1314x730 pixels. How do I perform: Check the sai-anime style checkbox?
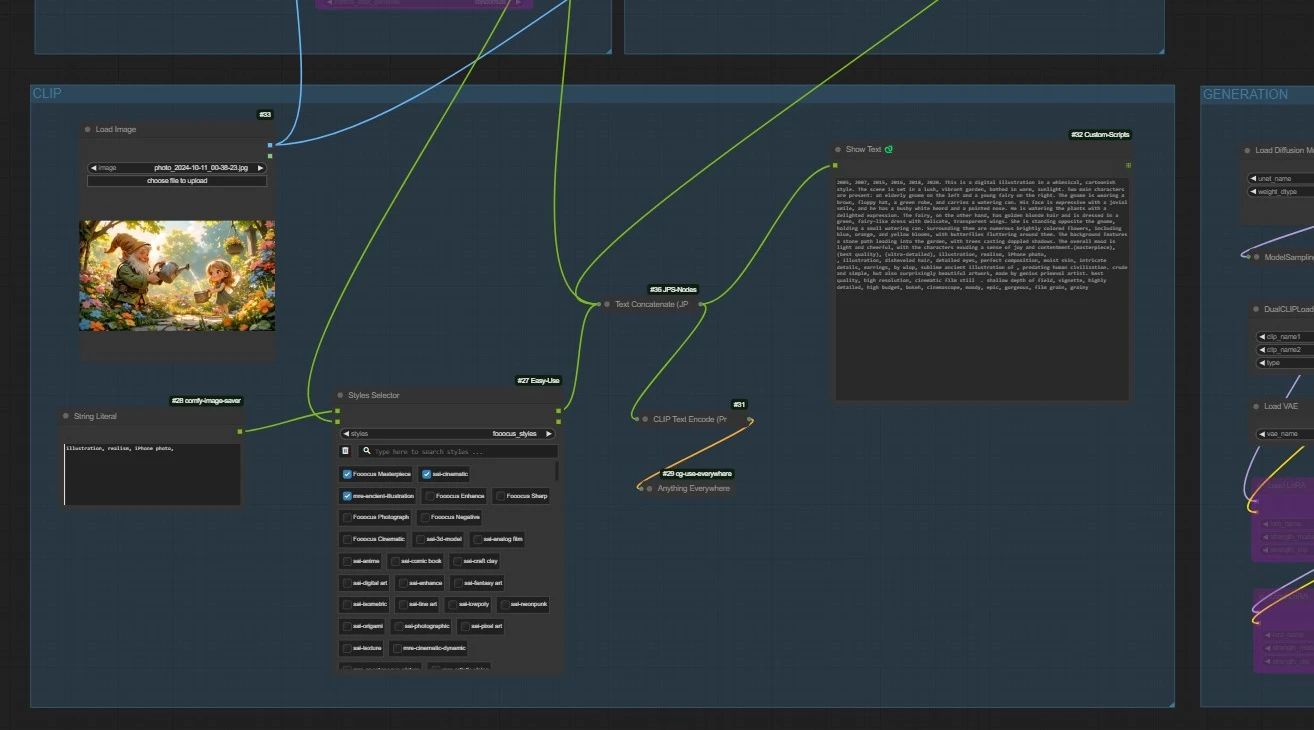point(347,561)
